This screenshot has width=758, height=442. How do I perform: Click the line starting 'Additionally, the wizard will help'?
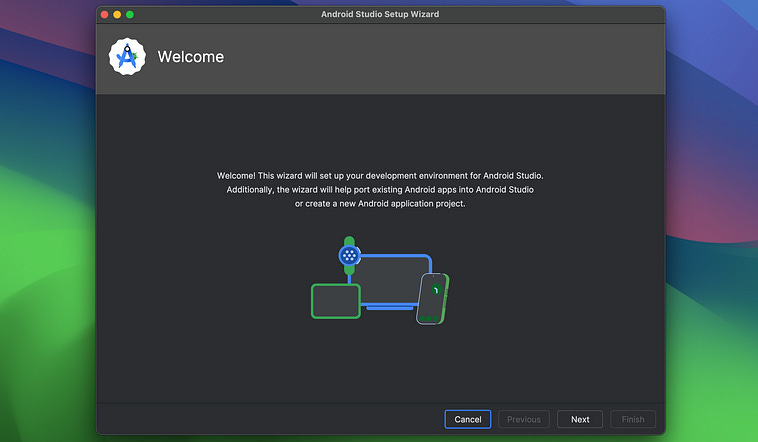[380, 190]
